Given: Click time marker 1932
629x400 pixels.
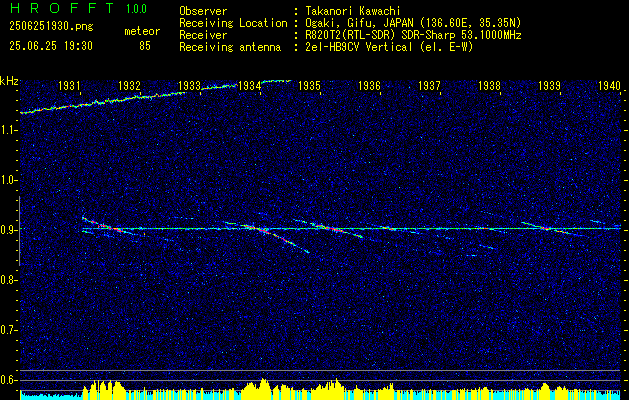Looking at the screenshot, I should [129, 85].
